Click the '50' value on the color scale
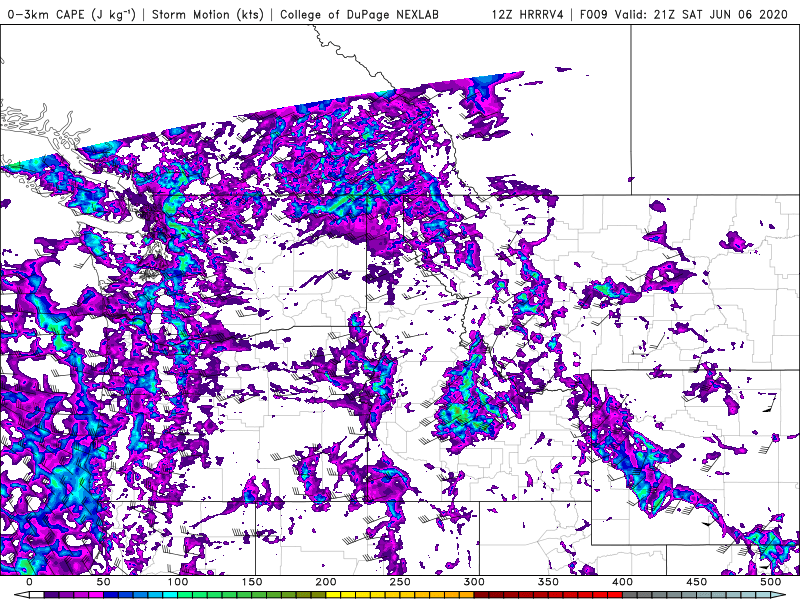Image resolution: width=800 pixels, height=600 pixels. pos(104,582)
